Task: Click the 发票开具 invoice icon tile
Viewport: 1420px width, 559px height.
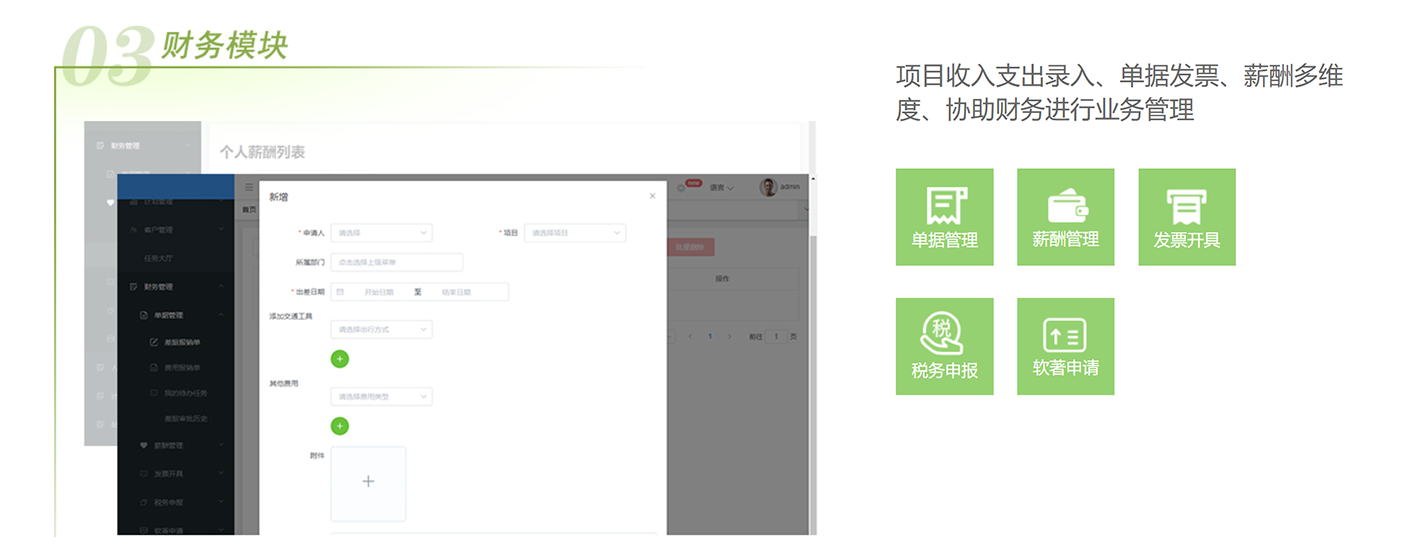Action: point(1186,216)
